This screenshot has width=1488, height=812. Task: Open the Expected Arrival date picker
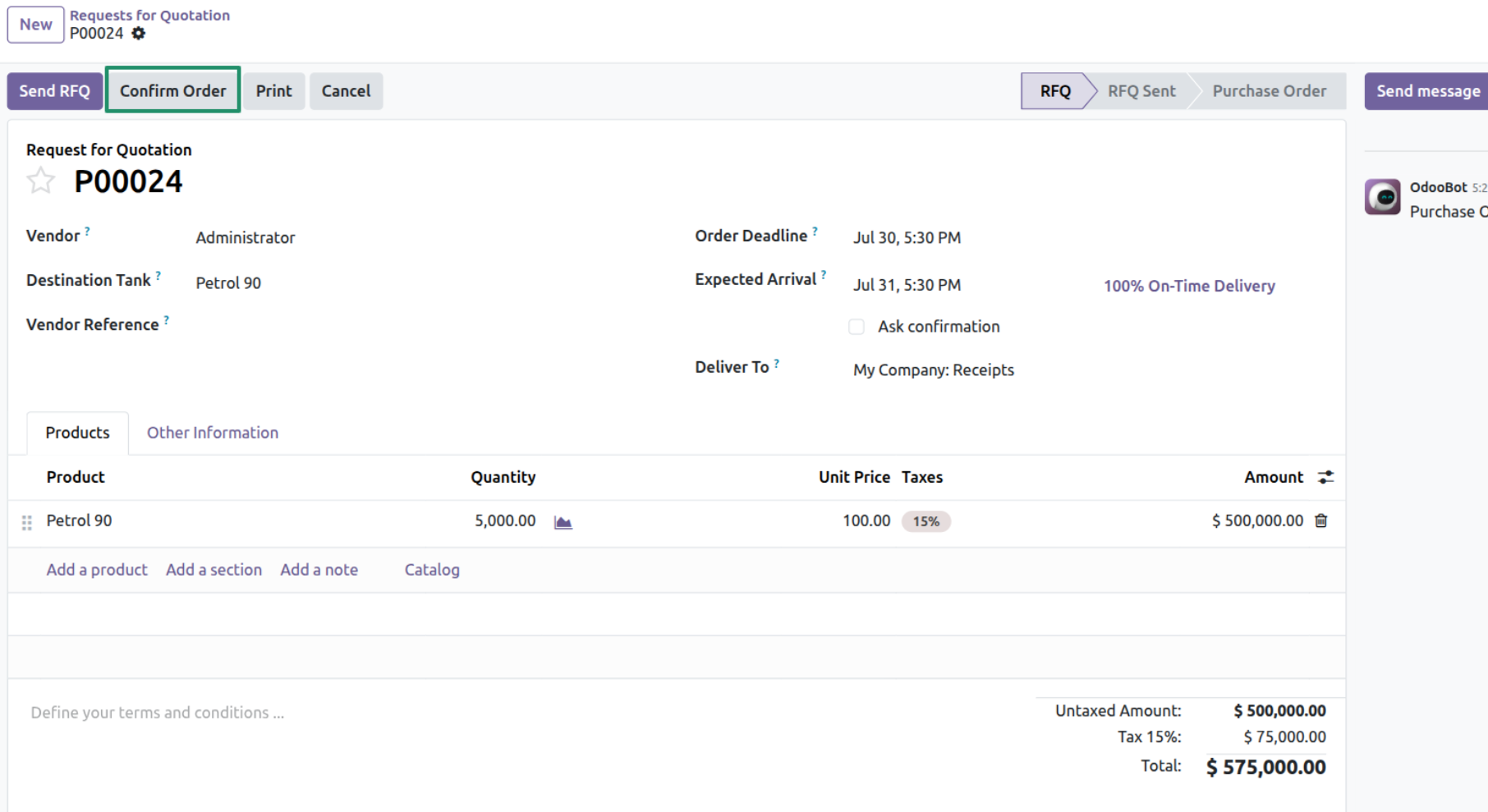point(907,285)
